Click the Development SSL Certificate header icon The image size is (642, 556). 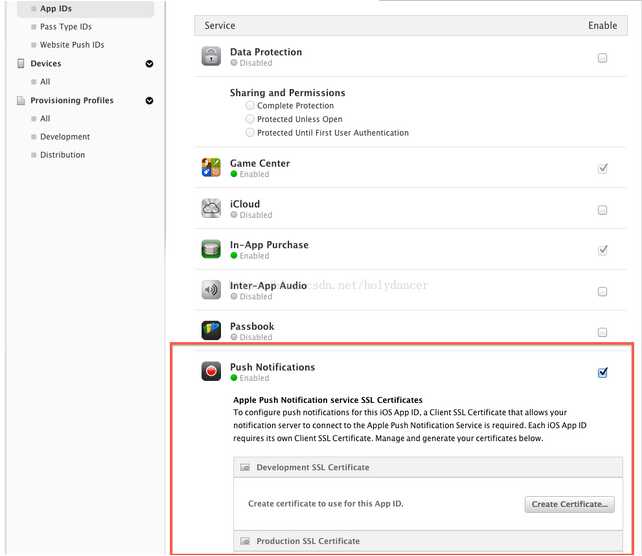tap(245, 467)
